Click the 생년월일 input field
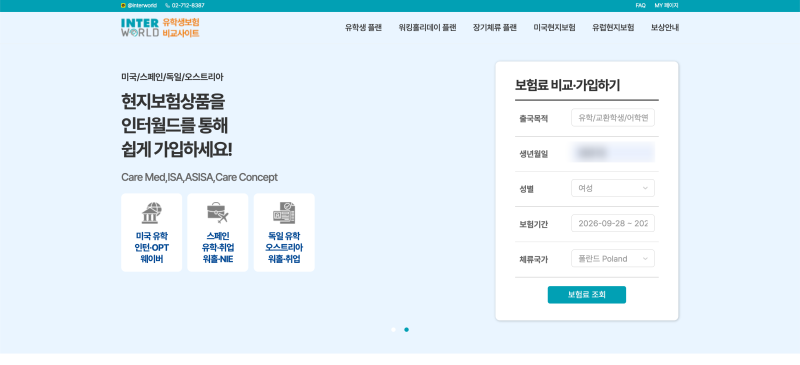The width and height of the screenshot is (800, 365). 613,153
